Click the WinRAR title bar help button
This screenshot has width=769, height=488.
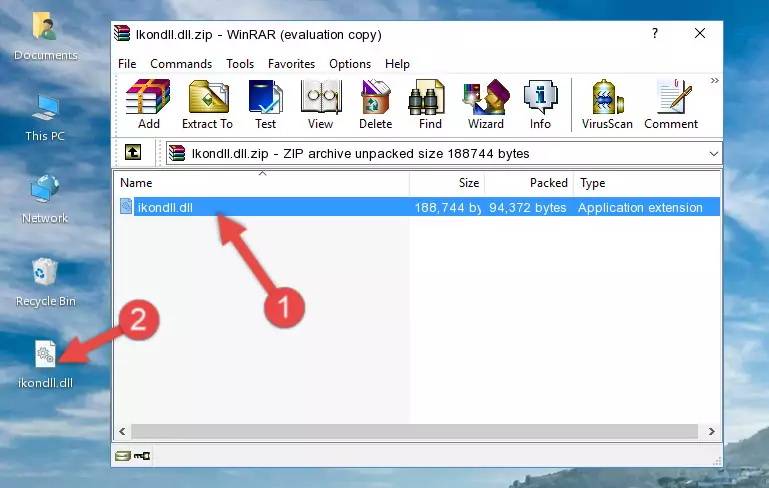655,33
